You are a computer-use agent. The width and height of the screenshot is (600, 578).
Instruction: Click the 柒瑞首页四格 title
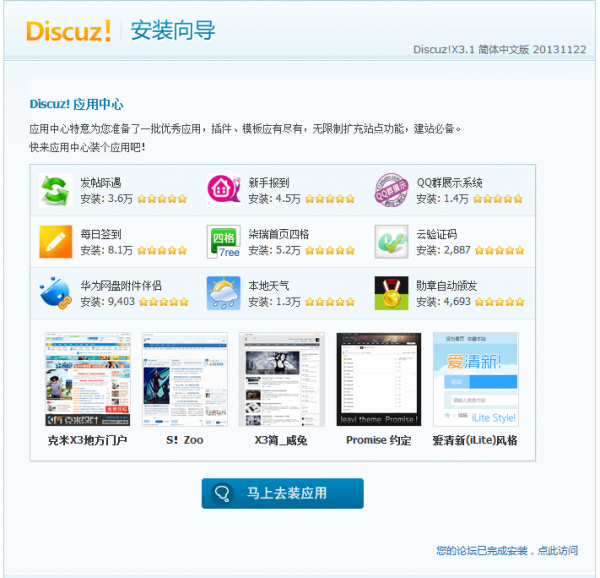point(279,234)
